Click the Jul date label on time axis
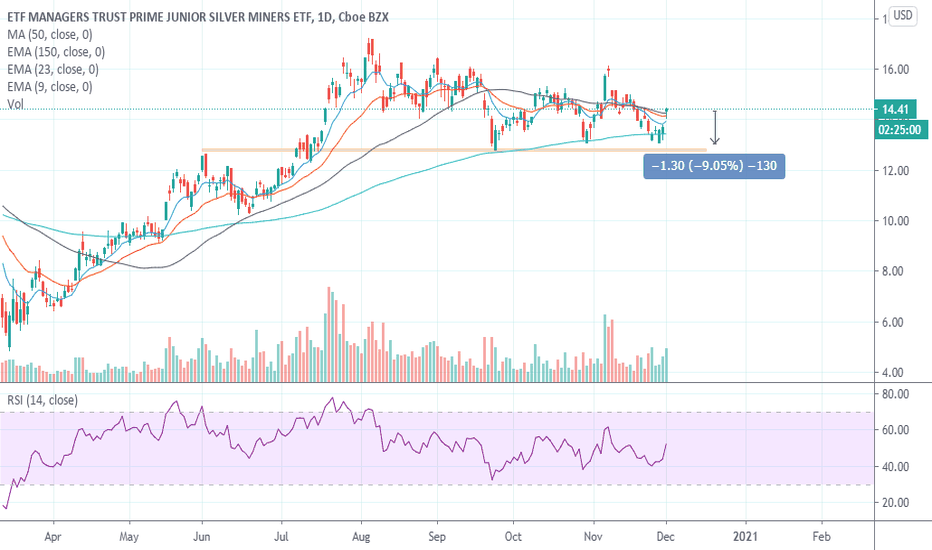932x550 pixels. coord(281,536)
